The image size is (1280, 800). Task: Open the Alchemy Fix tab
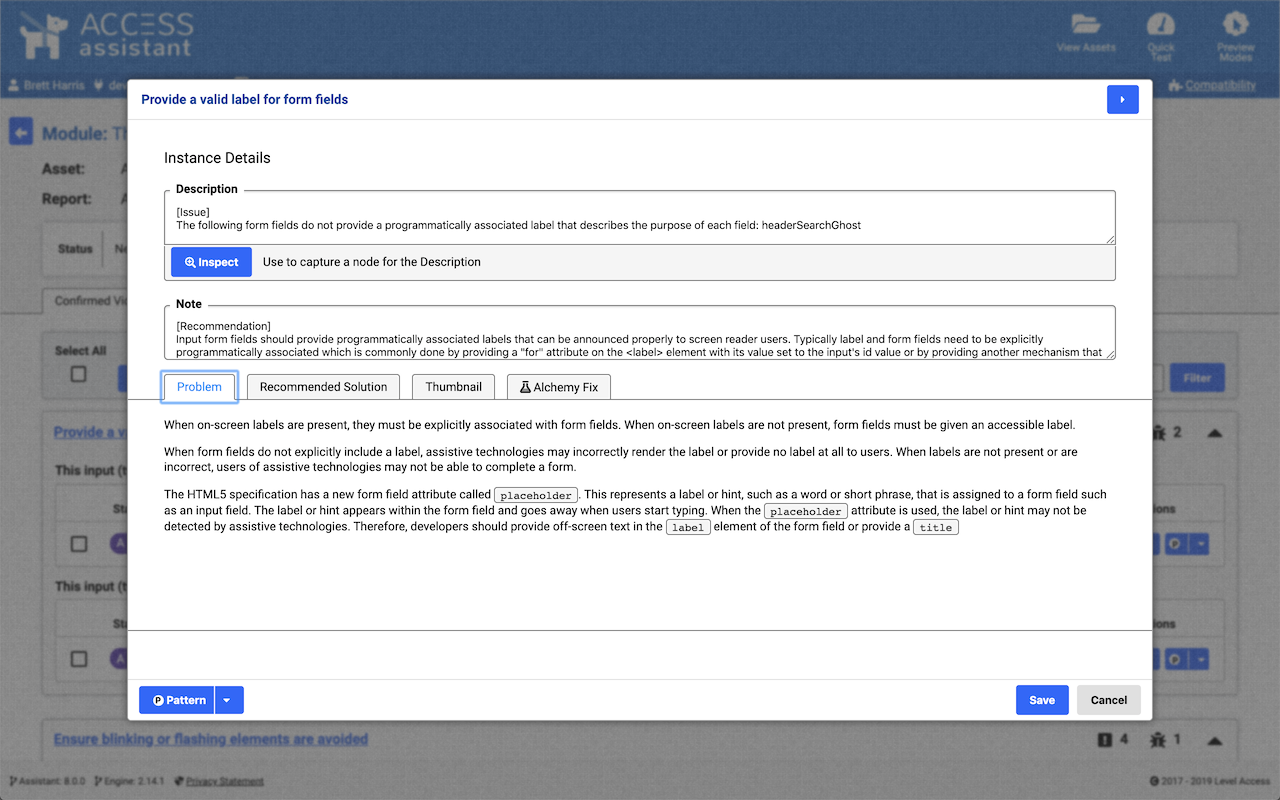pyautogui.click(x=559, y=387)
